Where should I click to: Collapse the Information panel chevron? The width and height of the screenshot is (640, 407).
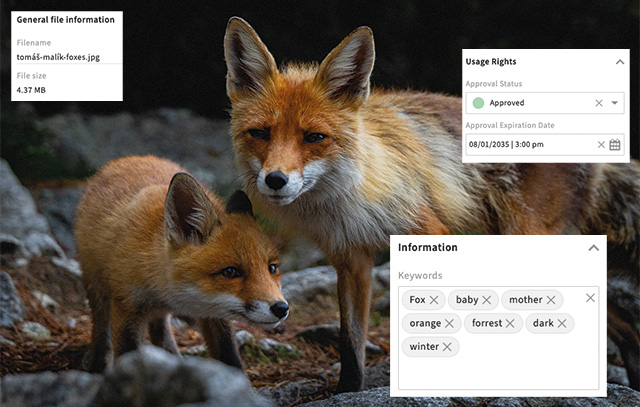point(593,248)
